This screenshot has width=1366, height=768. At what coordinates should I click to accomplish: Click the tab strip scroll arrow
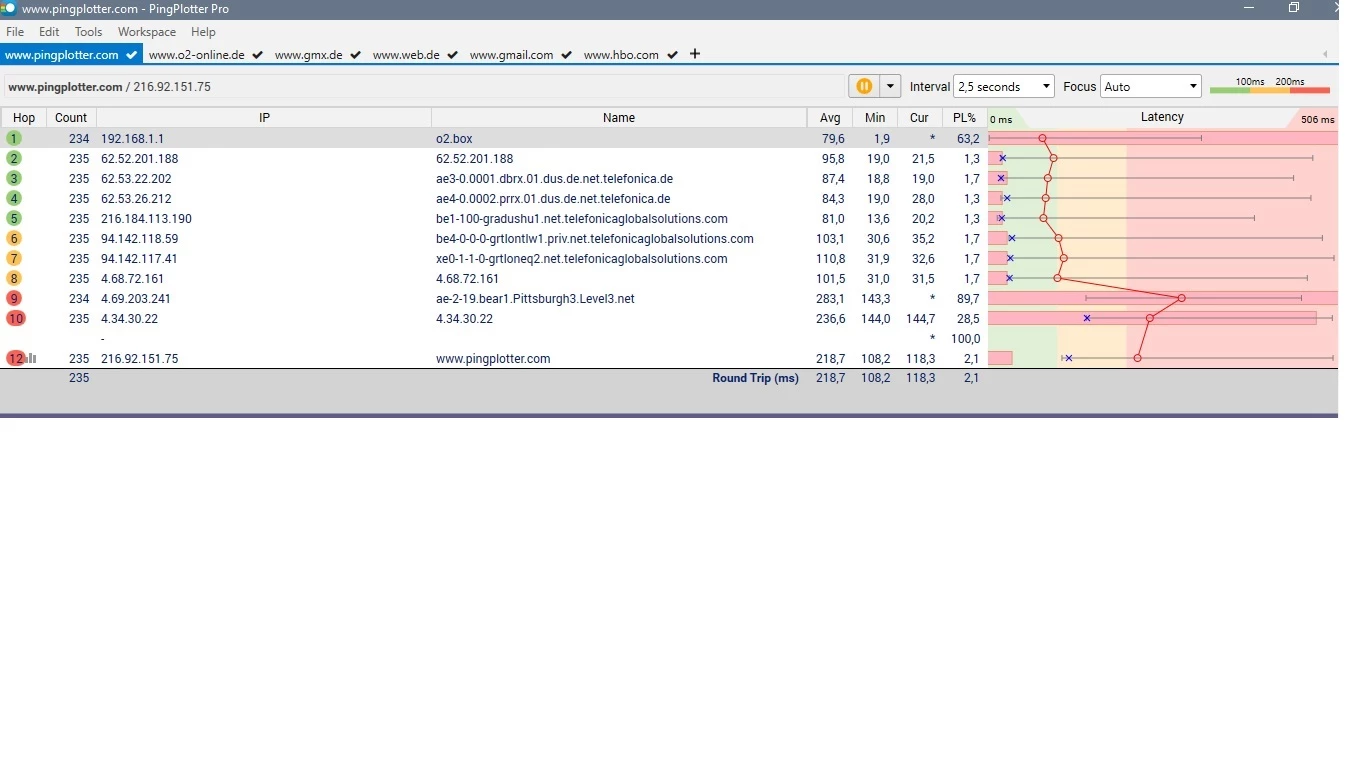(x=1325, y=54)
